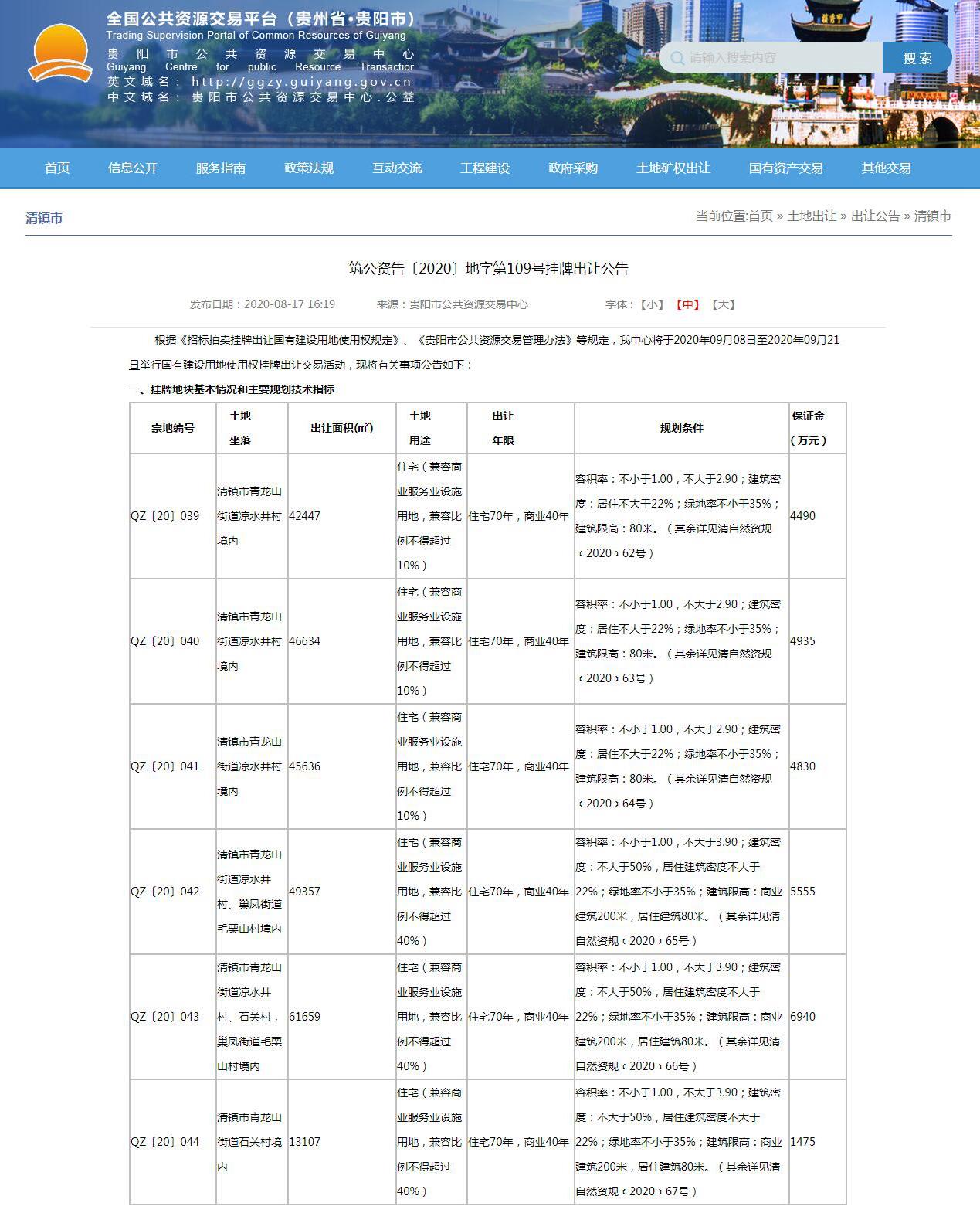
Task: Click parcel number QZ〔20〕040
Action: tap(165, 641)
